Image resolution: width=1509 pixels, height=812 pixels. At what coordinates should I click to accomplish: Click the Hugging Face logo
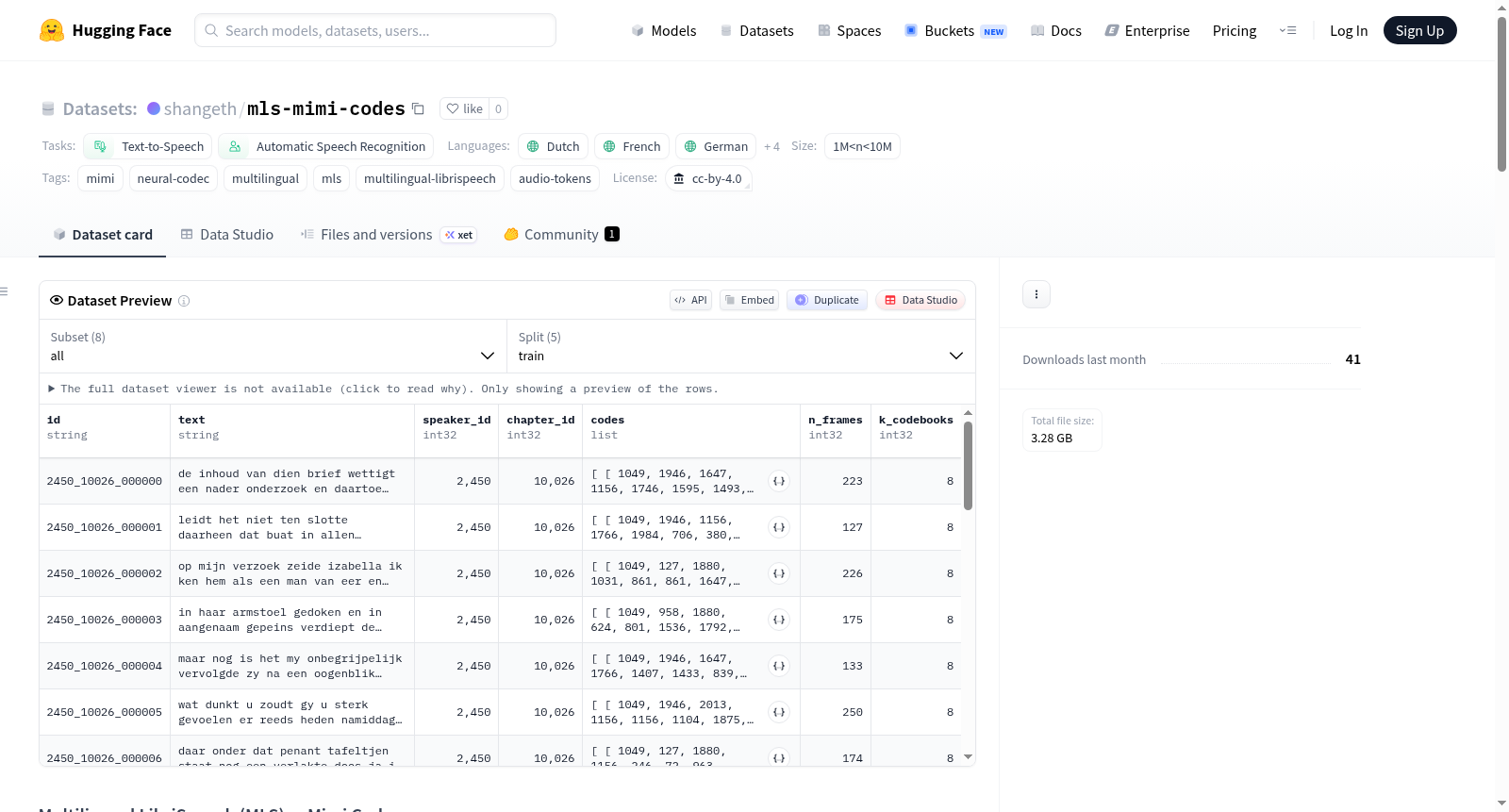coord(105,30)
